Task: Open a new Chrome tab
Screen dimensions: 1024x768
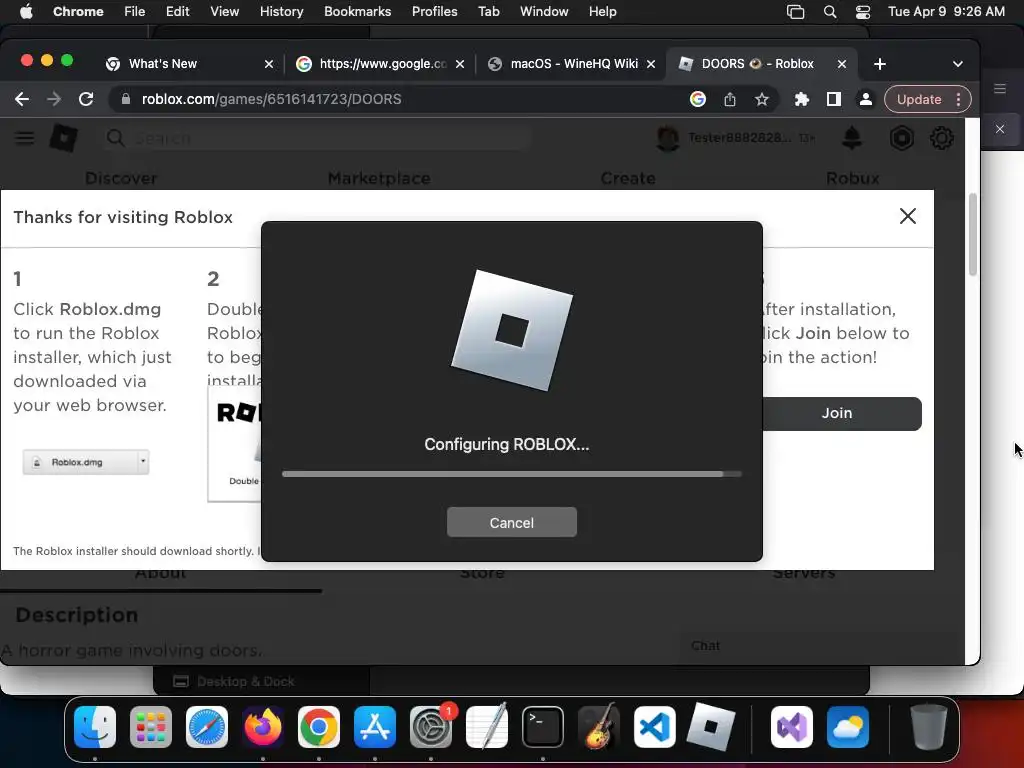Action: click(880, 64)
